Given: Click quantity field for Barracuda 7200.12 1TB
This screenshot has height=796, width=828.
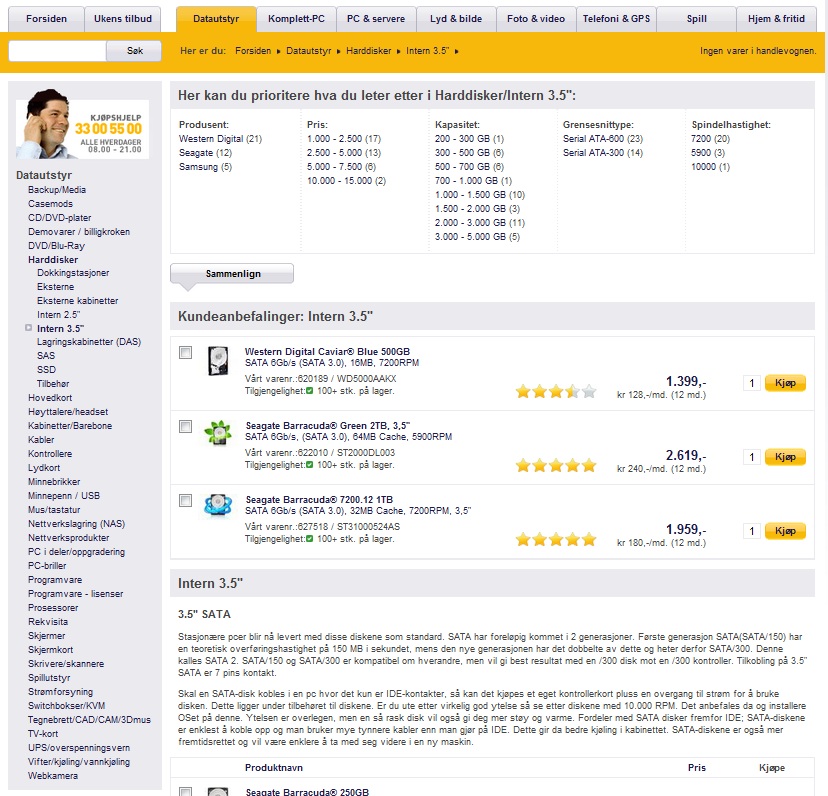Looking at the screenshot, I should [751, 531].
